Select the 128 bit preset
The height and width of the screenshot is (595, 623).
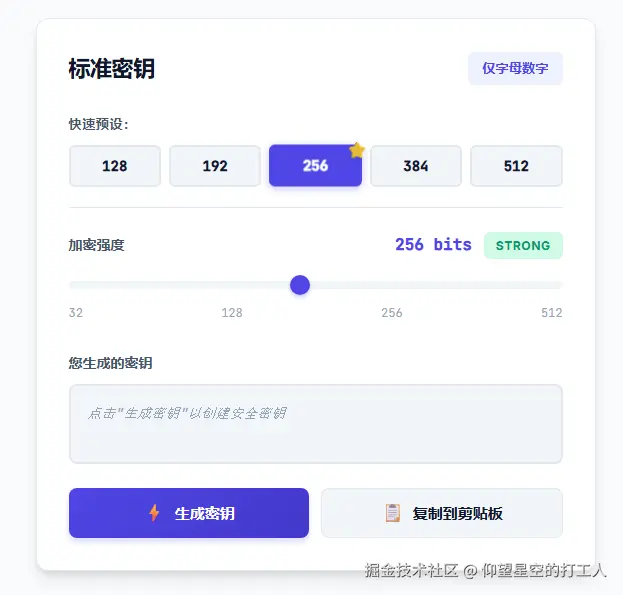(x=115, y=166)
